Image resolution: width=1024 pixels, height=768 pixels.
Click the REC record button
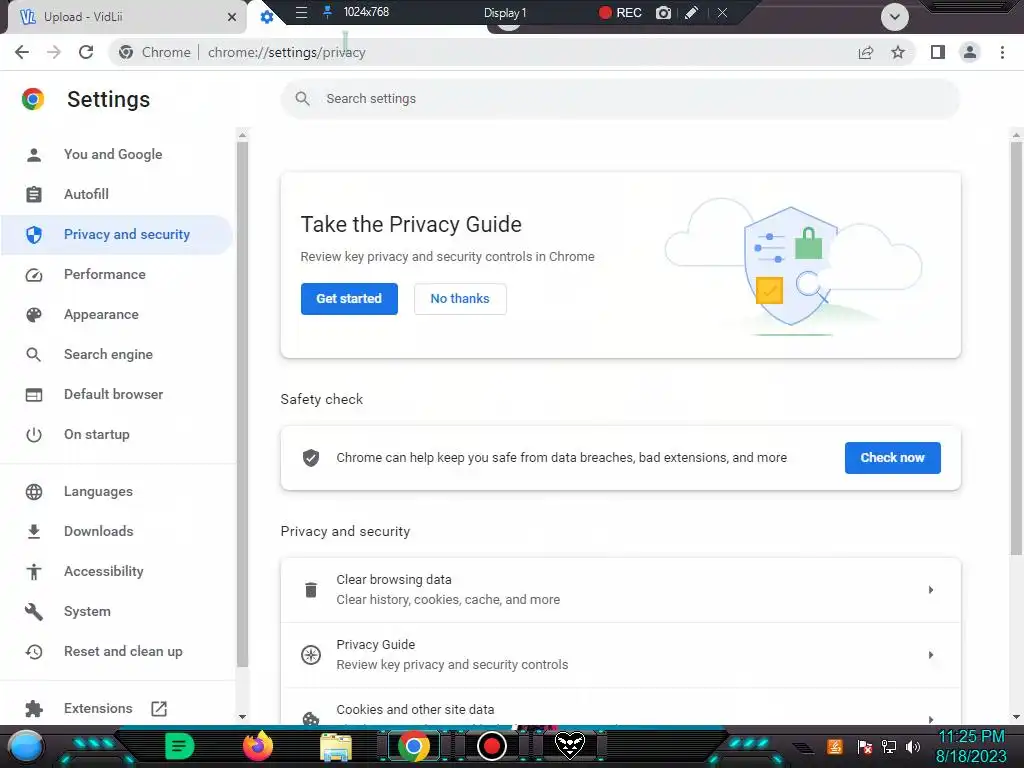click(620, 12)
